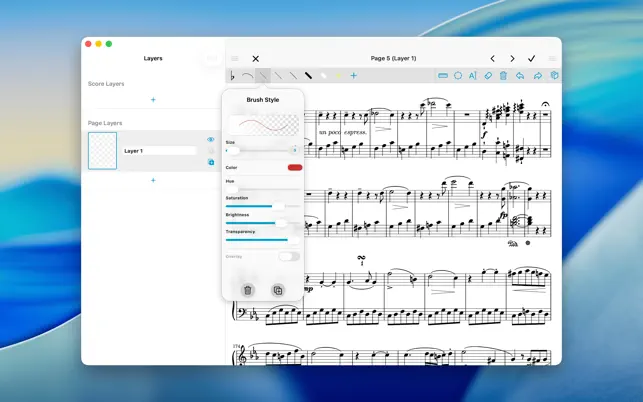This screenshot has width=643, height=402.
Task: Select the yellow highlighter preset
Action: (x=338, y=75)
